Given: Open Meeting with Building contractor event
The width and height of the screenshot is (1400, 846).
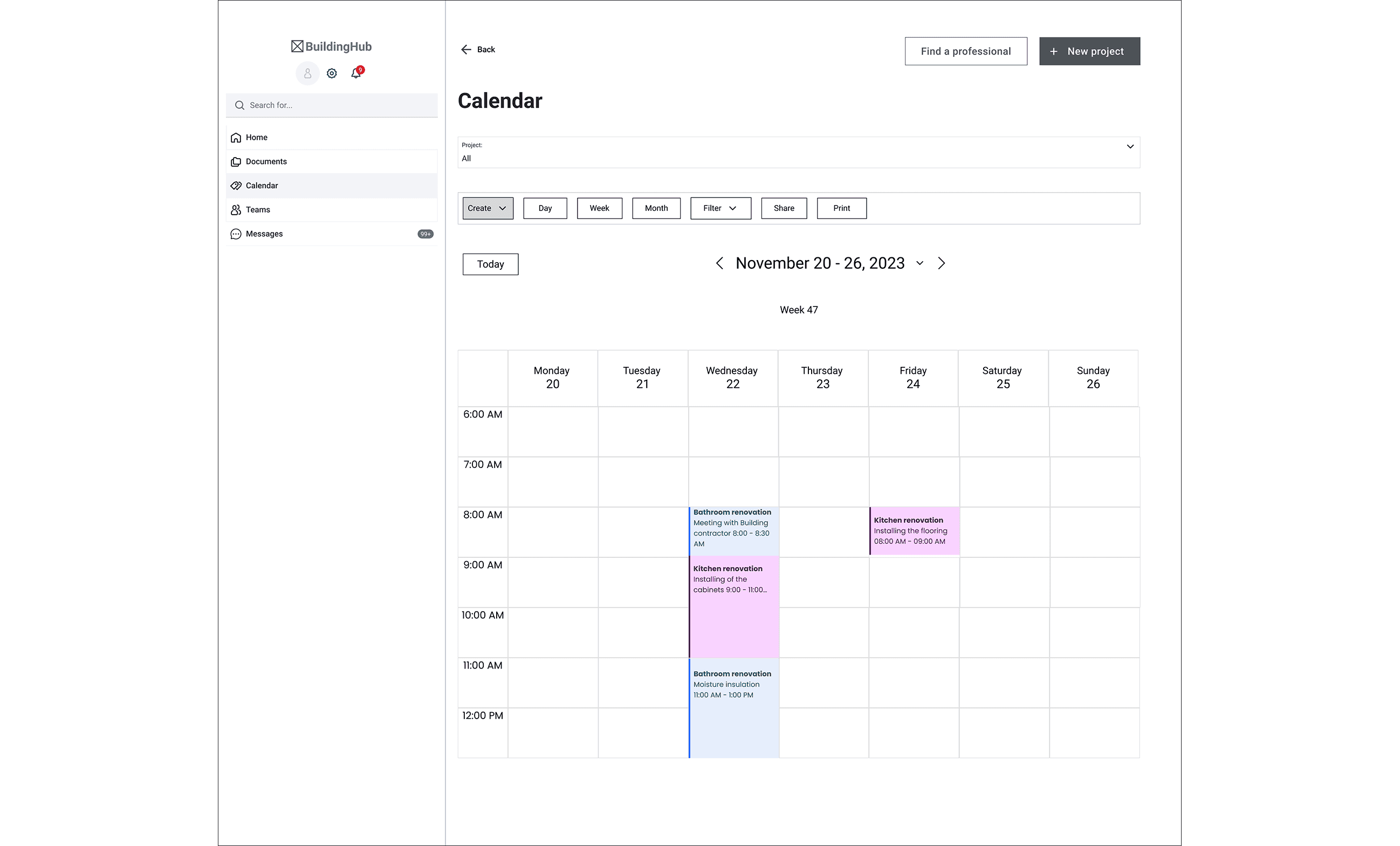Looking at the screenshot, I should click(x=733, y=531).
